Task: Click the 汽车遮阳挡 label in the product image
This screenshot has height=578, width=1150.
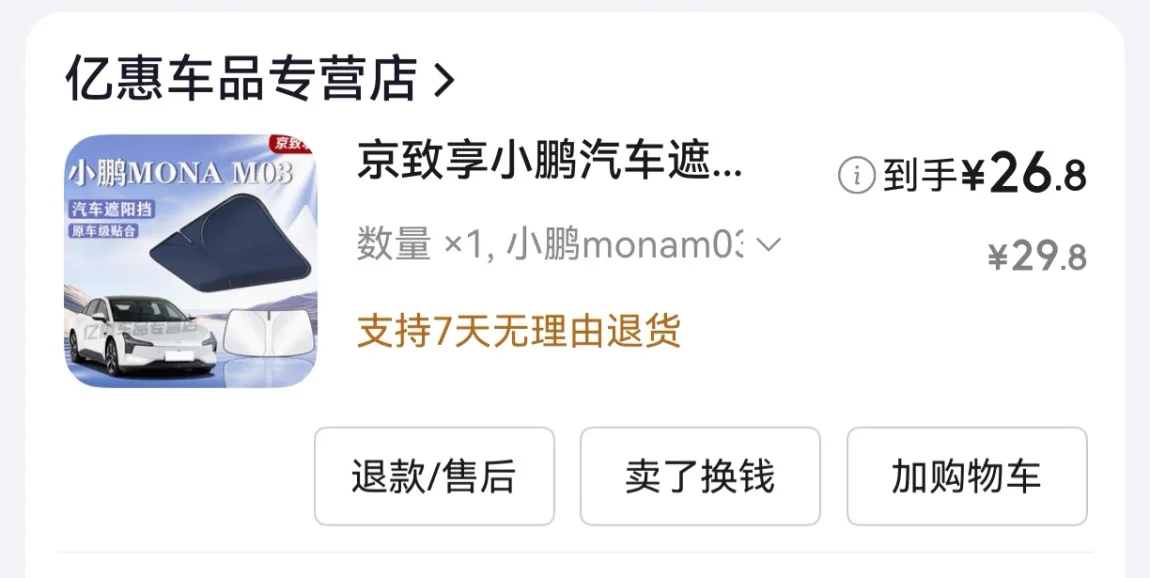Action: coord(112,209)
